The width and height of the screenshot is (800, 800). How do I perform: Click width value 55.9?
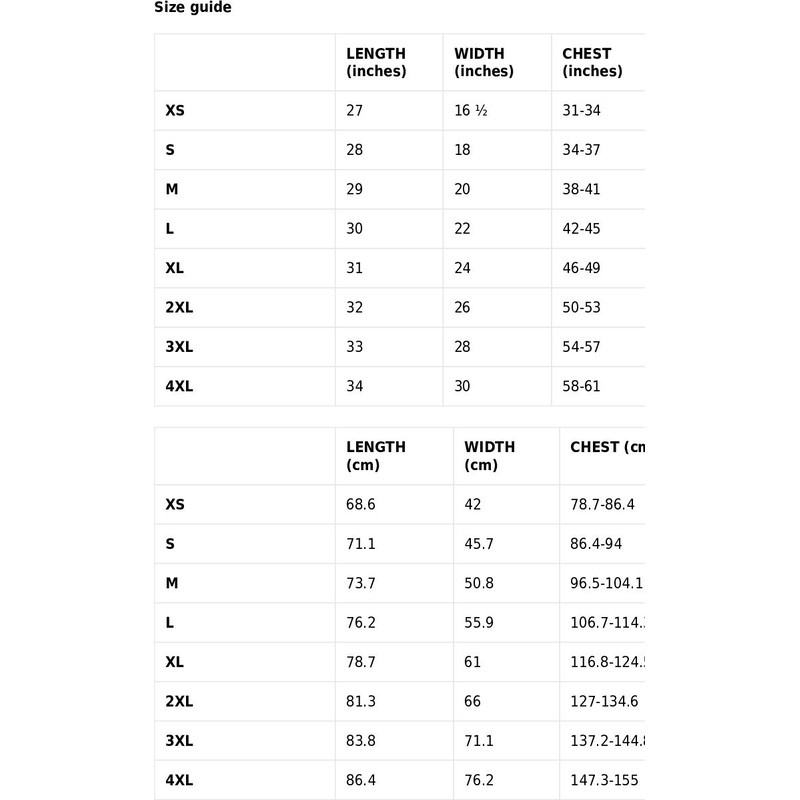click(x=479, y=623)
